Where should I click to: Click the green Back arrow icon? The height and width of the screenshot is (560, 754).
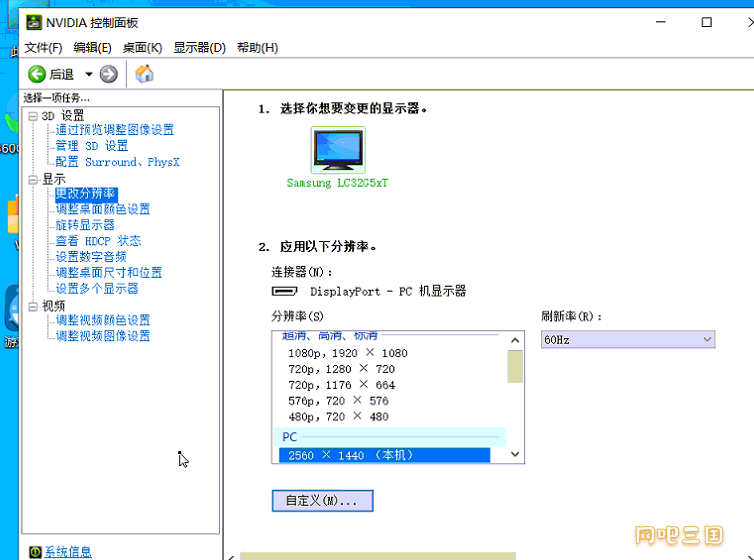click(x=37, y=74)
